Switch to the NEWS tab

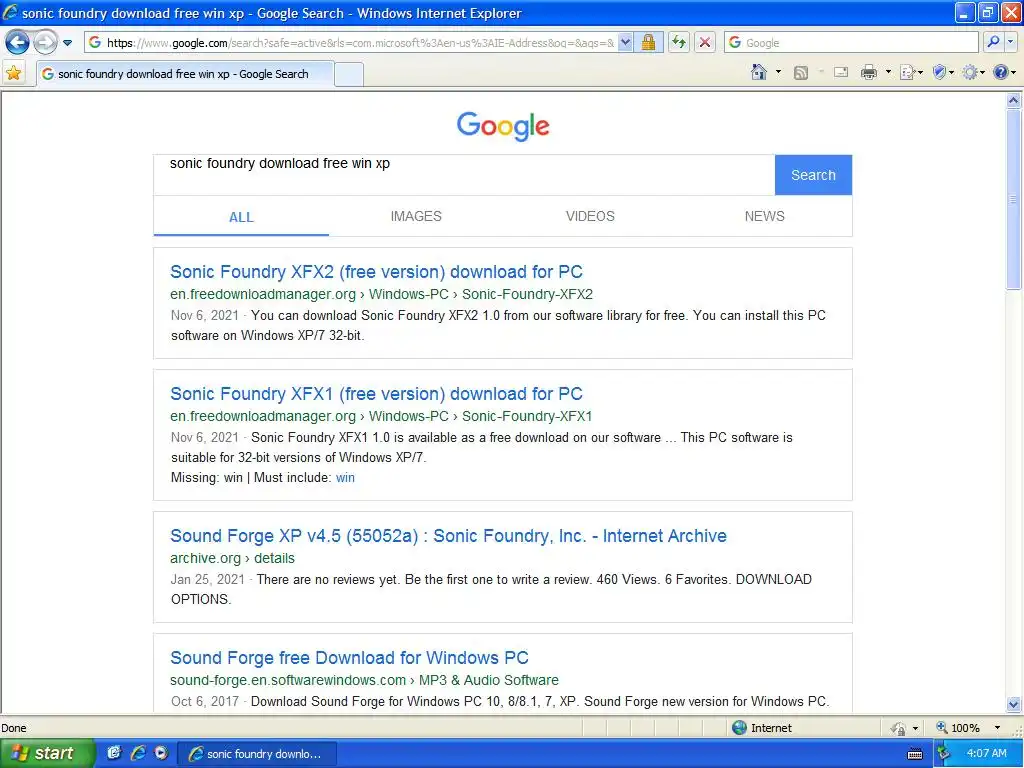(764, 216)
